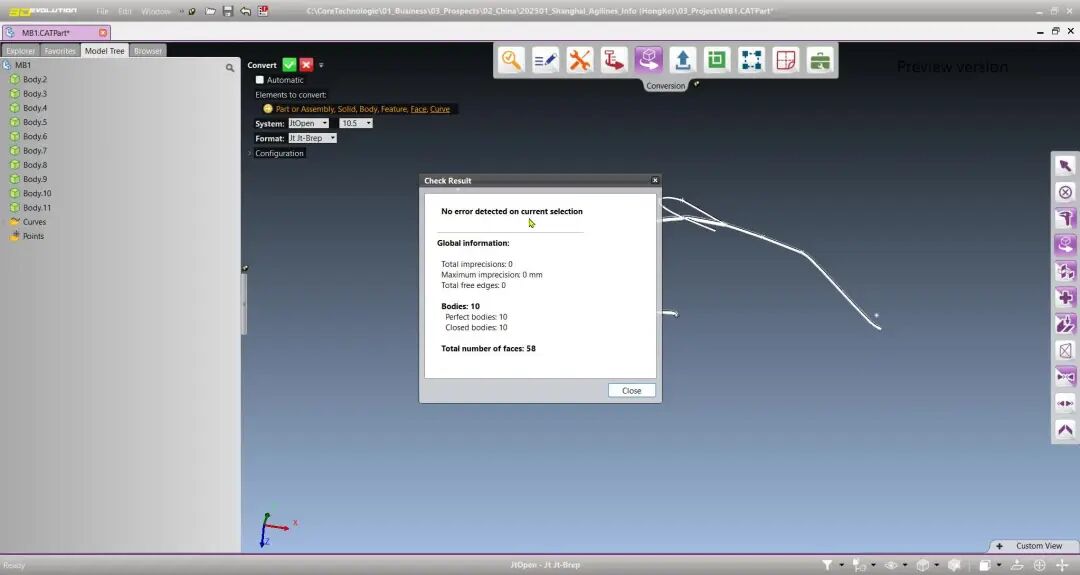1080x575 pixels.
Task: Click the Curve link in elements to convert
Action: tap(439, 109)
